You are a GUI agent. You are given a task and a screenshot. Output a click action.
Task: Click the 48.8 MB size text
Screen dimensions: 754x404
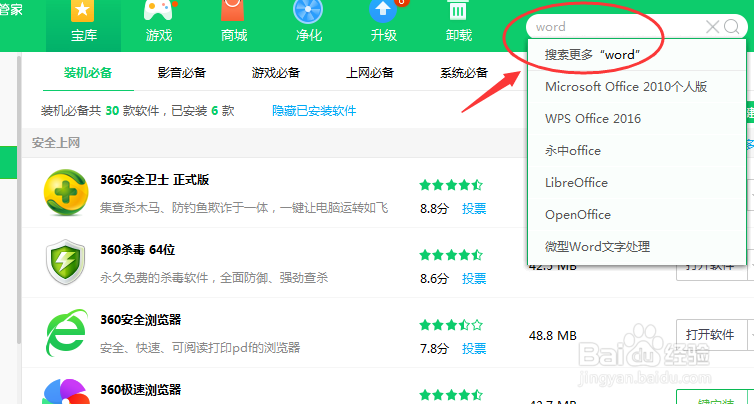pyautogui.click(x=553, y=335)
